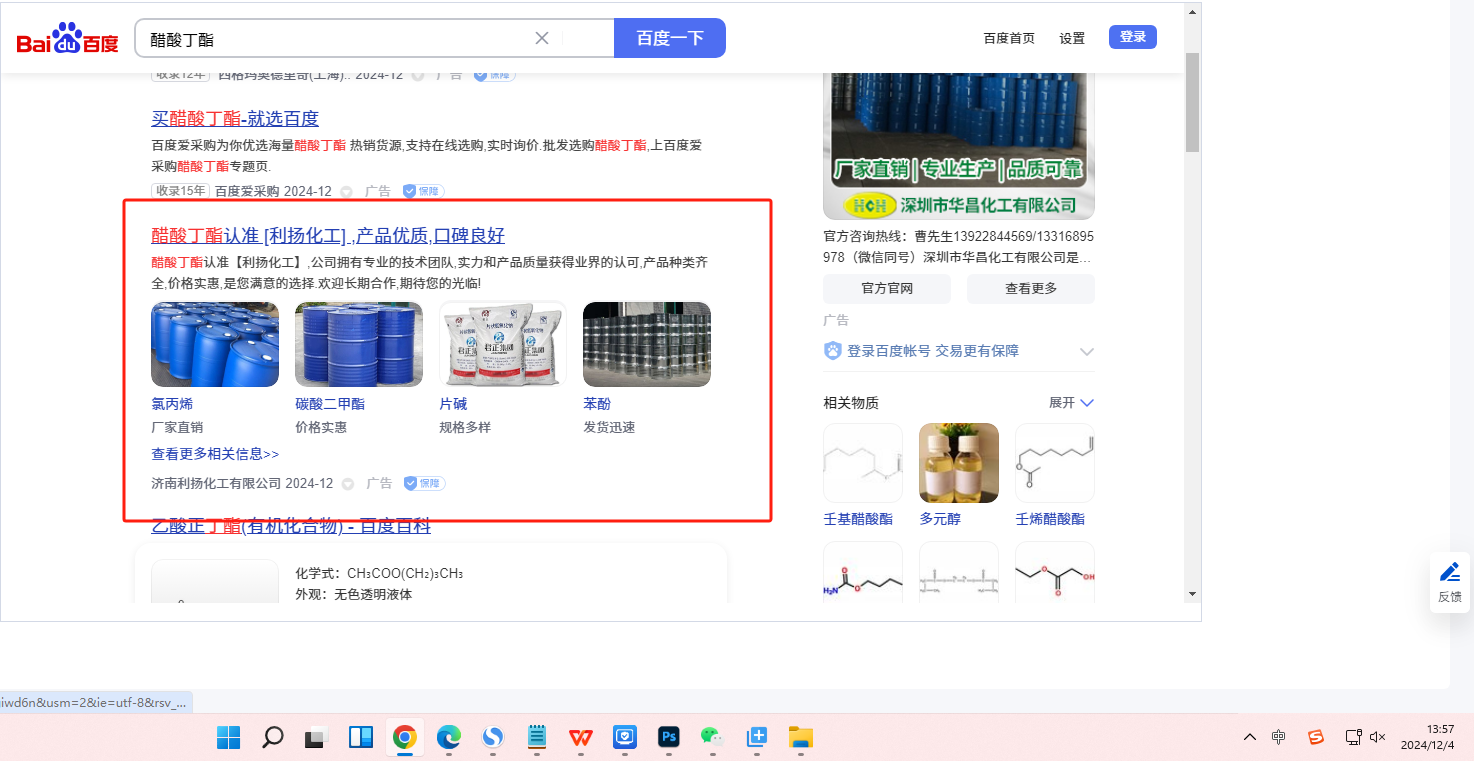Launch WPS Office from the taskbar
This screenshot has height=761, width=1474.
pyautogui.click(x=581, y=737)
